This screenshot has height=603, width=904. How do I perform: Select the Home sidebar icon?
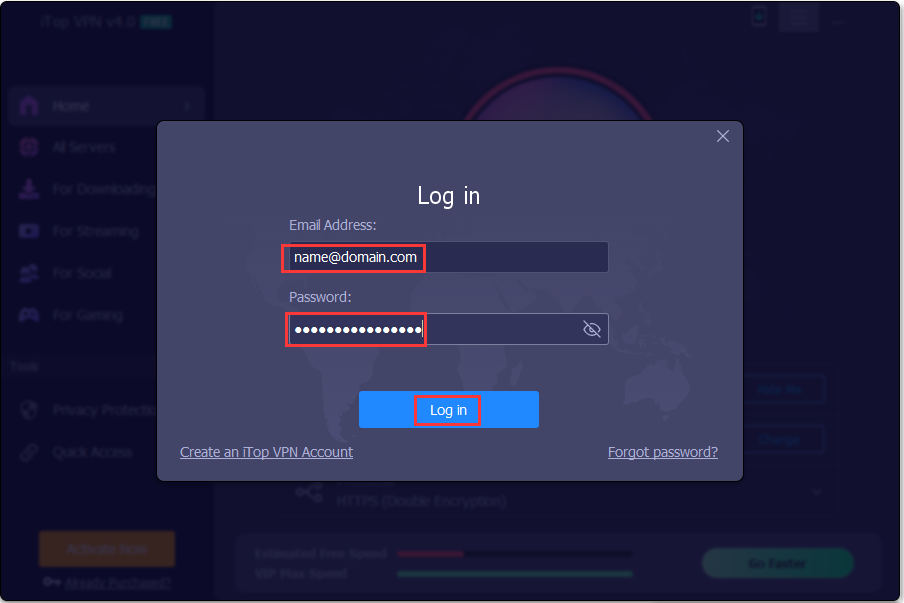(x=29, y=106)
